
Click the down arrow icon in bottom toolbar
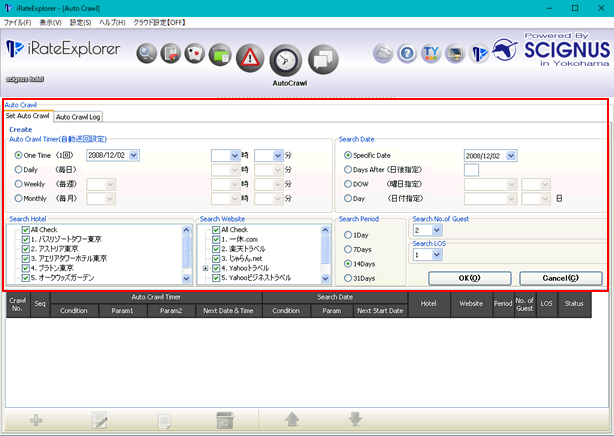coord(355,419)
